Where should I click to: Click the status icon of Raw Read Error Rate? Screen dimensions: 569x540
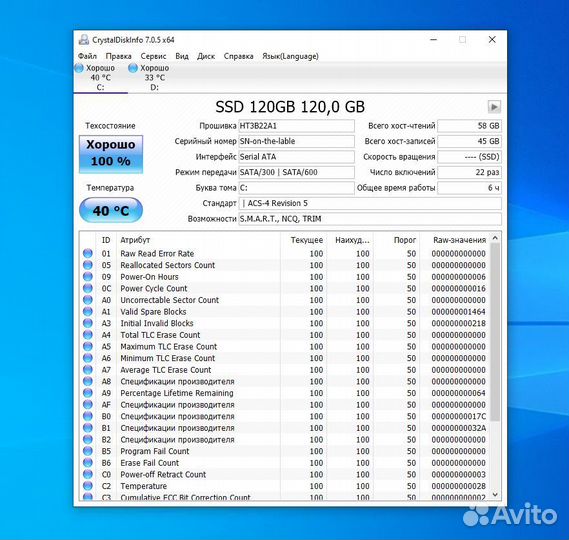coord(88,253)
